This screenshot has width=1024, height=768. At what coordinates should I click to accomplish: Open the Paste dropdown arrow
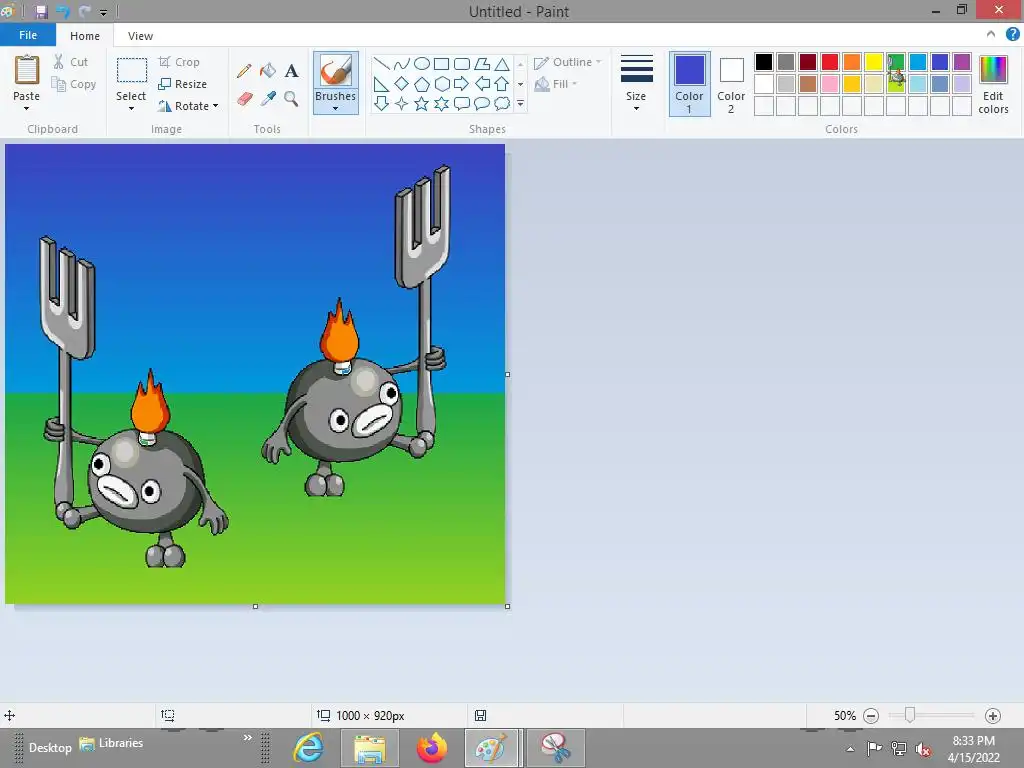26,108
